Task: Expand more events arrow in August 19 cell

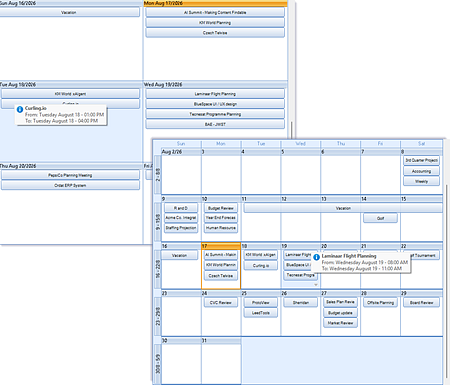Action: (316, 285)
